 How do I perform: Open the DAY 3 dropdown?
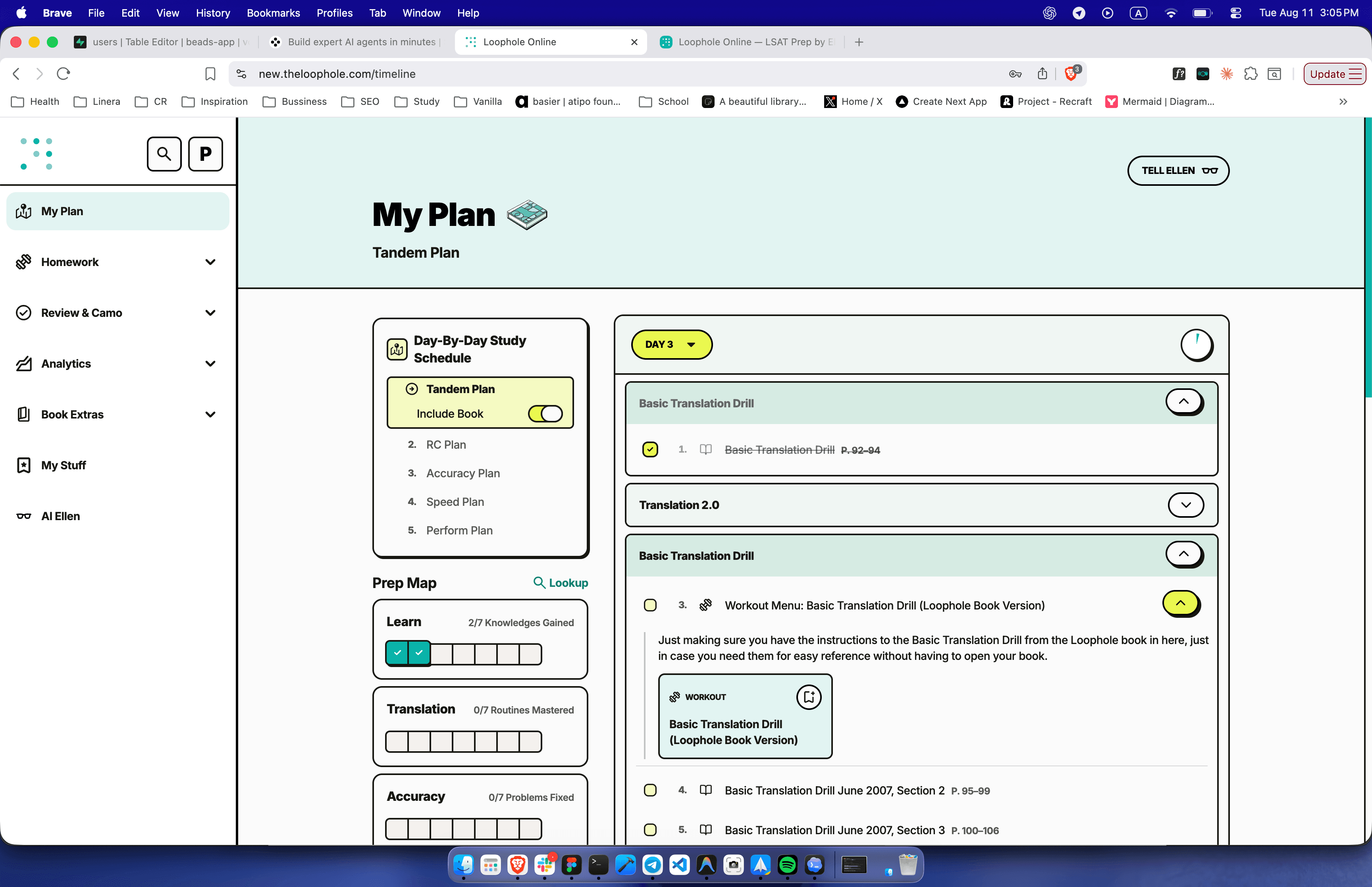[671, 344]
